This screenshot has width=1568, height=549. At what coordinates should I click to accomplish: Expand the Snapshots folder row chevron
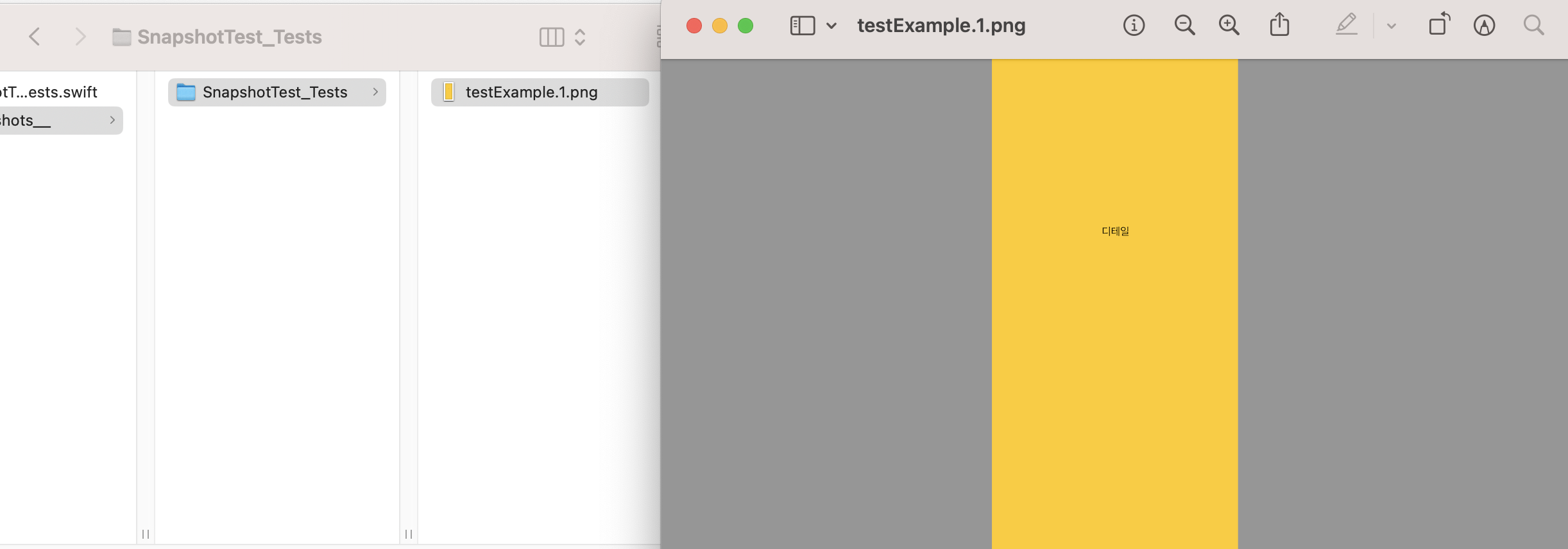pyautogui.click(x=112, y=121)
